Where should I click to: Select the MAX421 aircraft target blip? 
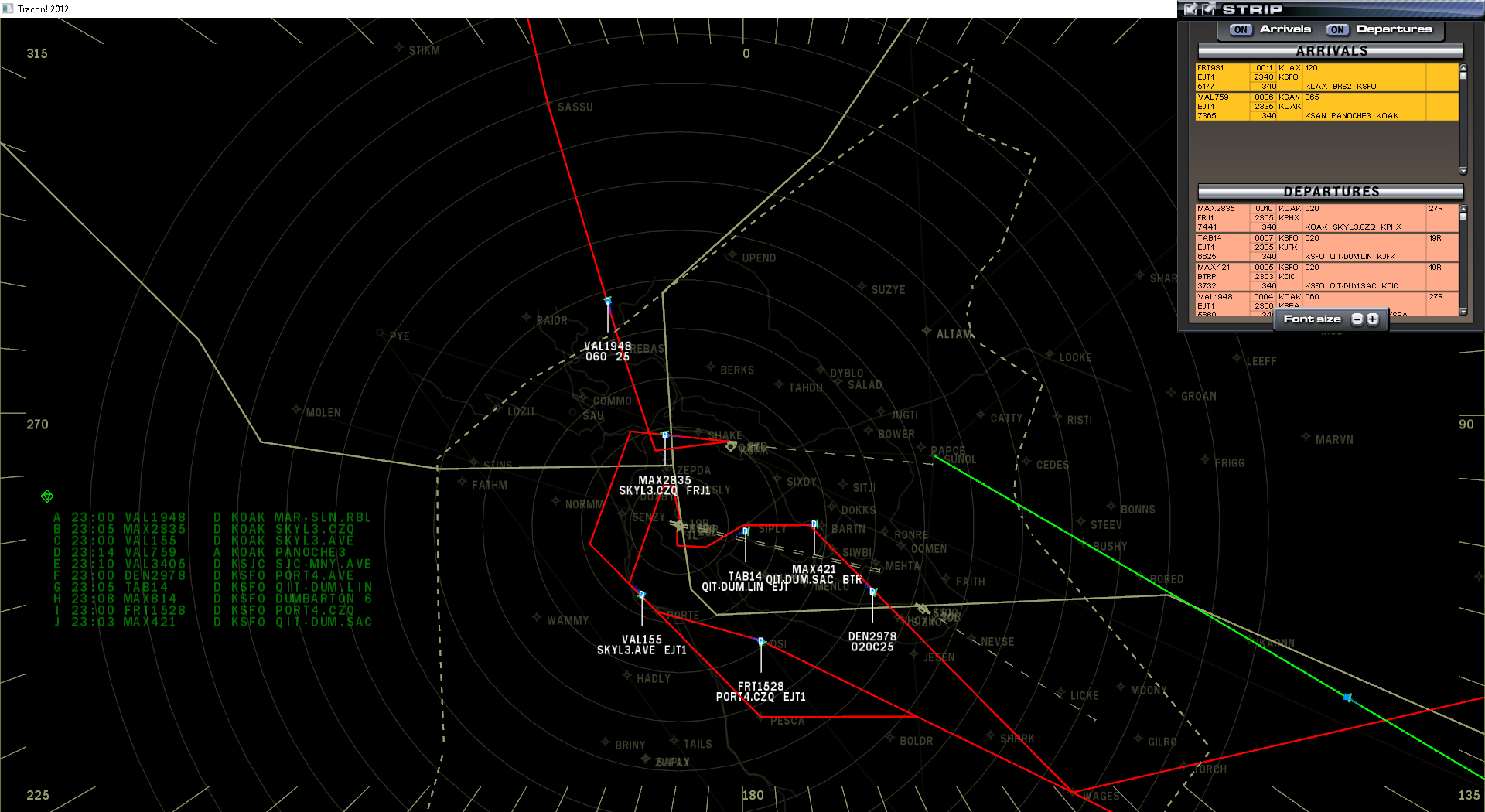tap(814, 524)
